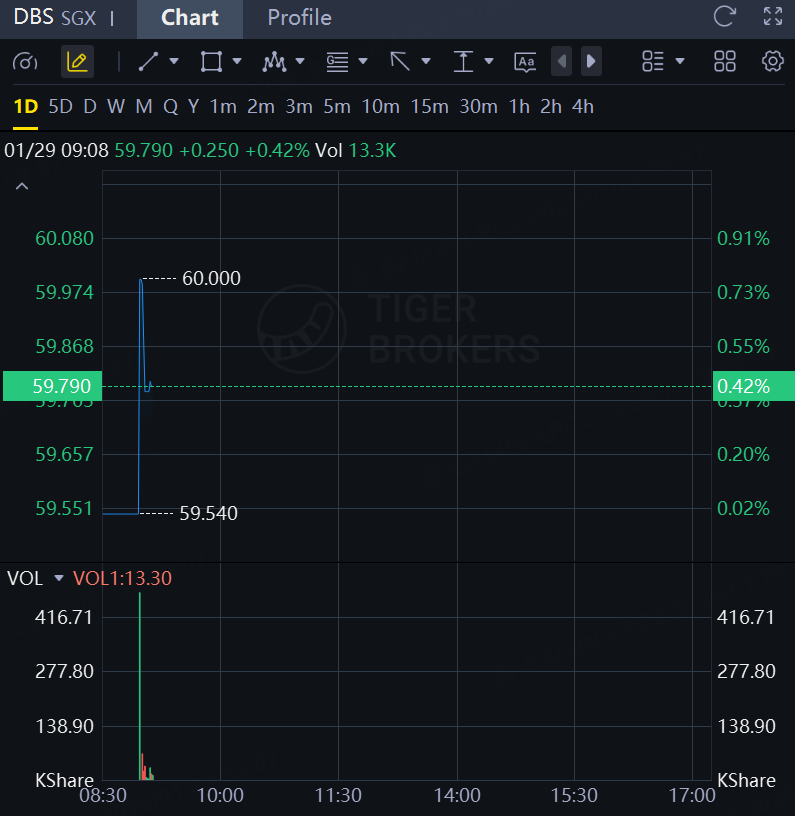Select the text annotation tool

(x=525, y=62)
